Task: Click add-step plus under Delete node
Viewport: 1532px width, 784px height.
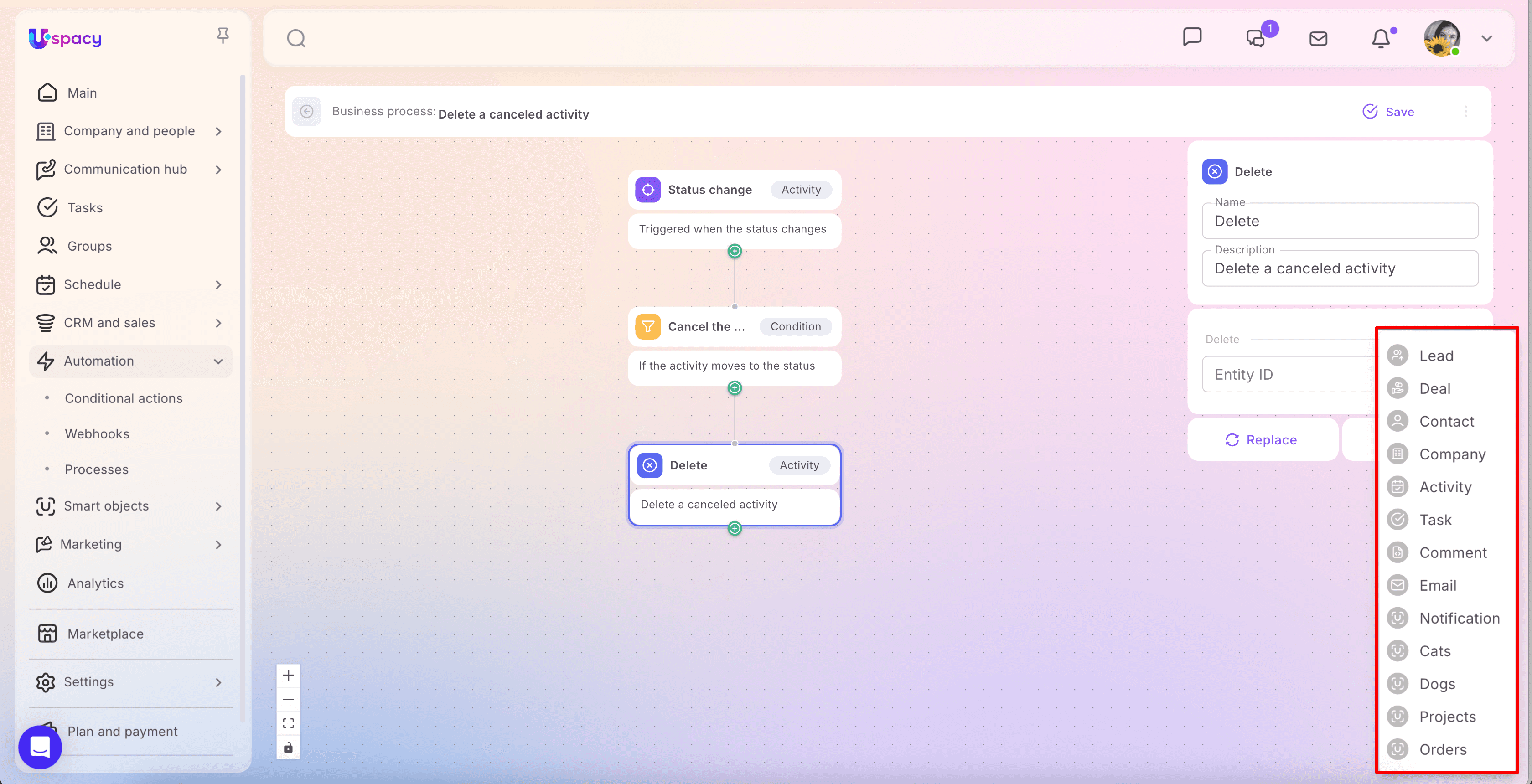Action: tap(735, 528)
